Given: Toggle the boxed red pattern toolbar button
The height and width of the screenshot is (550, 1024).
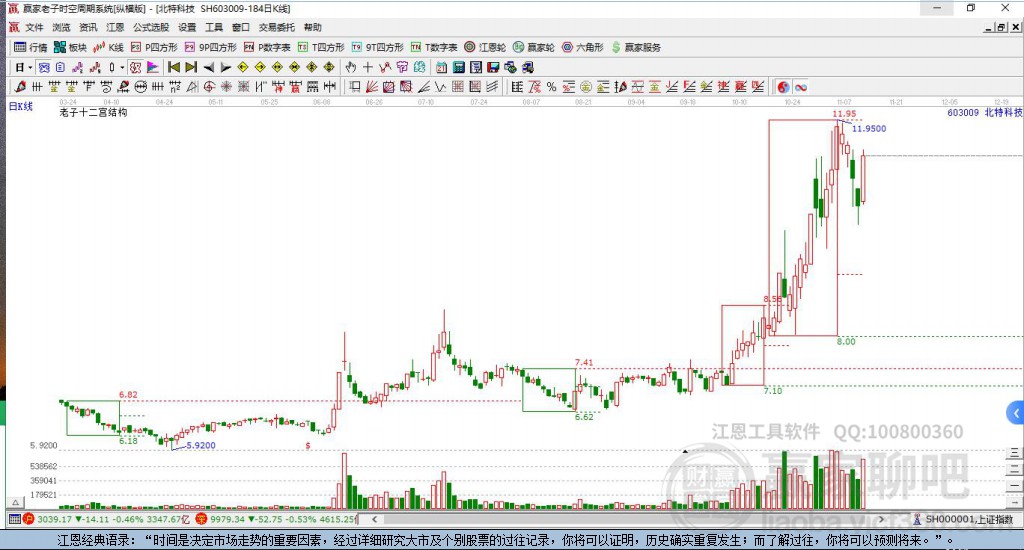Looking at the screenshot, I should coord(135,67).
